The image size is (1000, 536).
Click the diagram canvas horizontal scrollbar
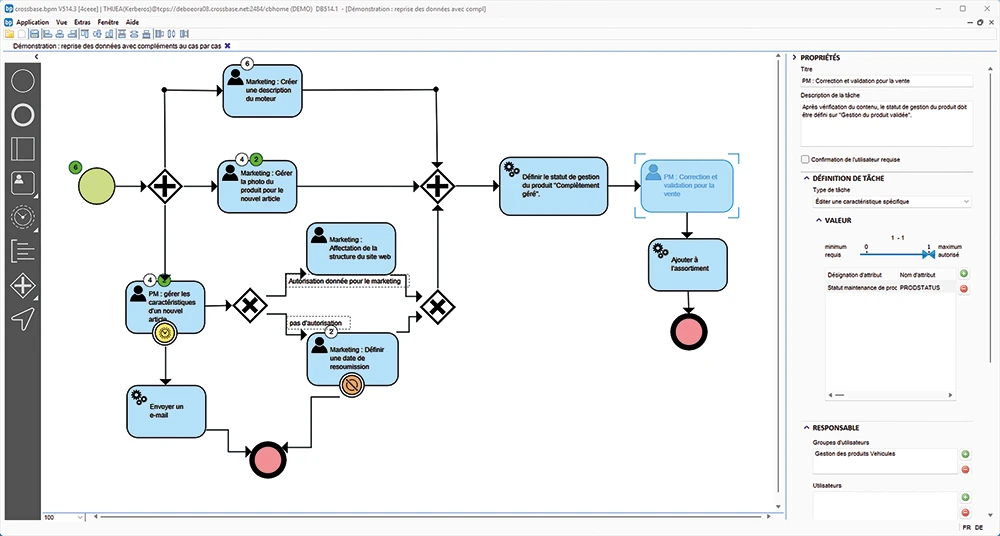[434, 517]
